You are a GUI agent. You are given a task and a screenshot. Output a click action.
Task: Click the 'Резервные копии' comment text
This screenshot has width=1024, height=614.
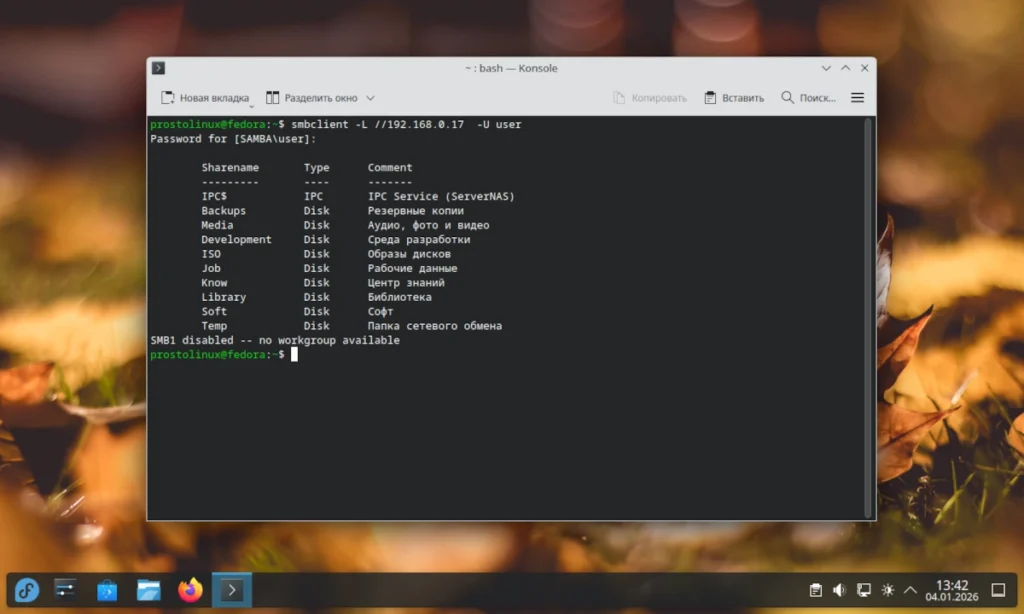coord(415,211)
